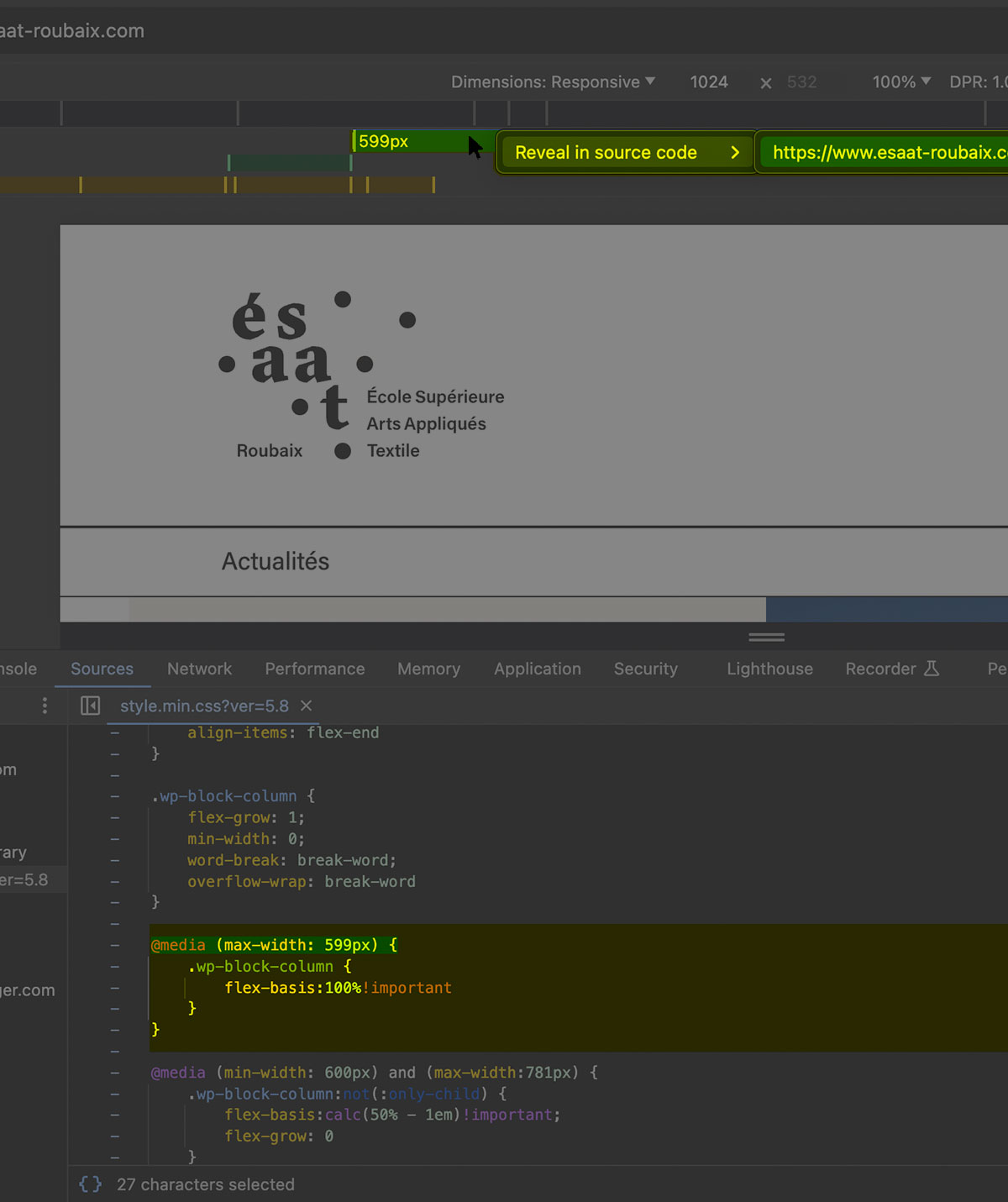Viewport: 1008px width, 1202px height.
Task: Click the pretty print braces icon
Action: (90, 1184)
